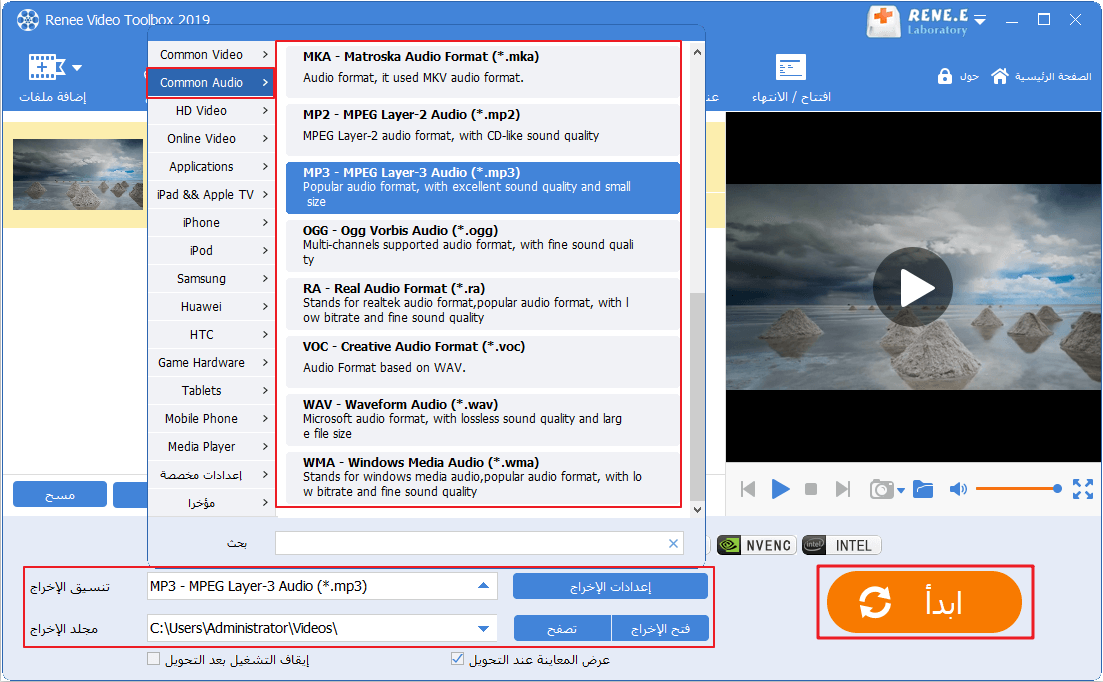Click the Rene.E Laboratory logo

pyautogui.click(x=918, y=21)
